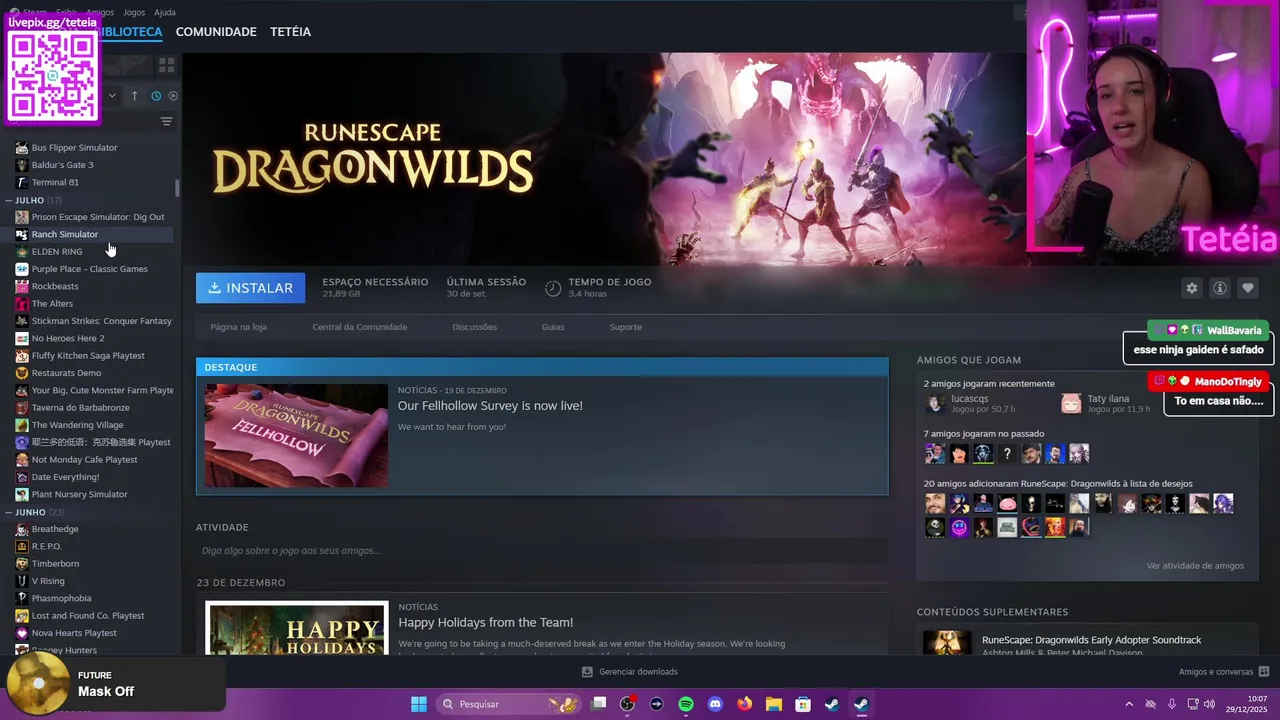Click the game list scrollbar thumb
This screenshot has width=1280, height=720.
point(177,187)
